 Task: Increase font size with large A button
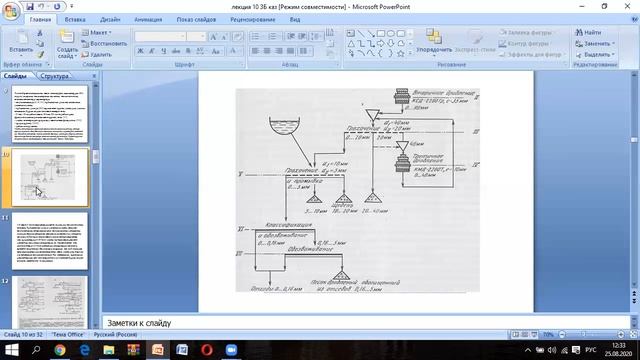pos(213,37)
